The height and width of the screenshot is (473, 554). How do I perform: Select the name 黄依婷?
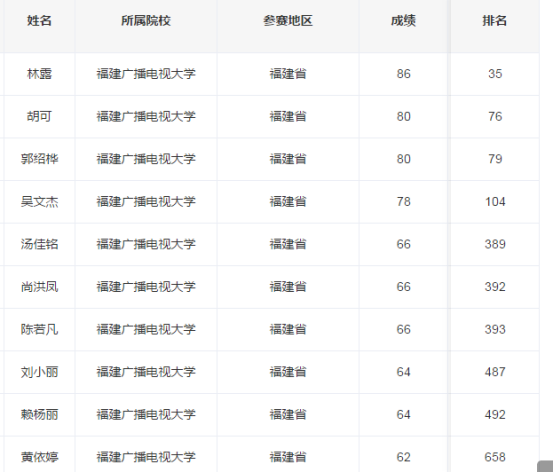pos(39,457)
